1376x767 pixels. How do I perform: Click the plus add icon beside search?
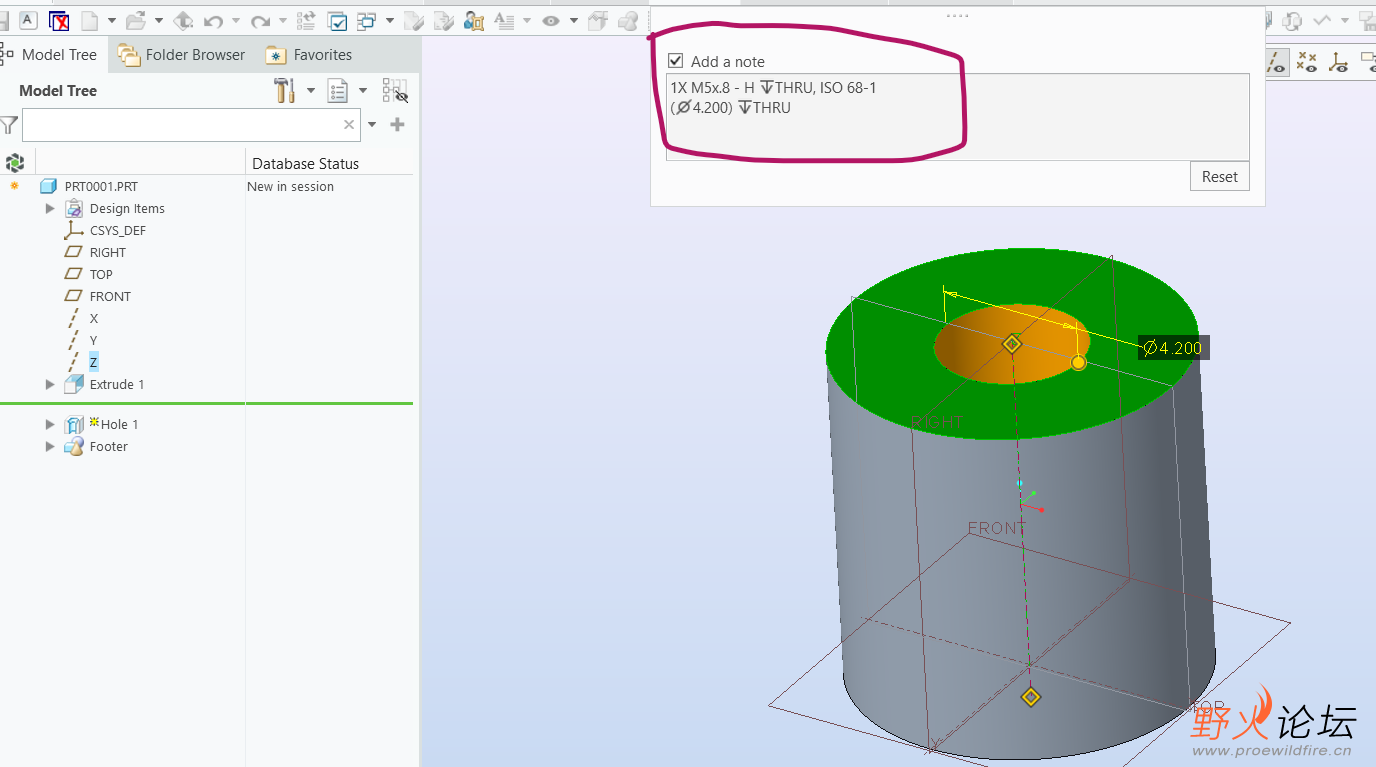point(397,124)
